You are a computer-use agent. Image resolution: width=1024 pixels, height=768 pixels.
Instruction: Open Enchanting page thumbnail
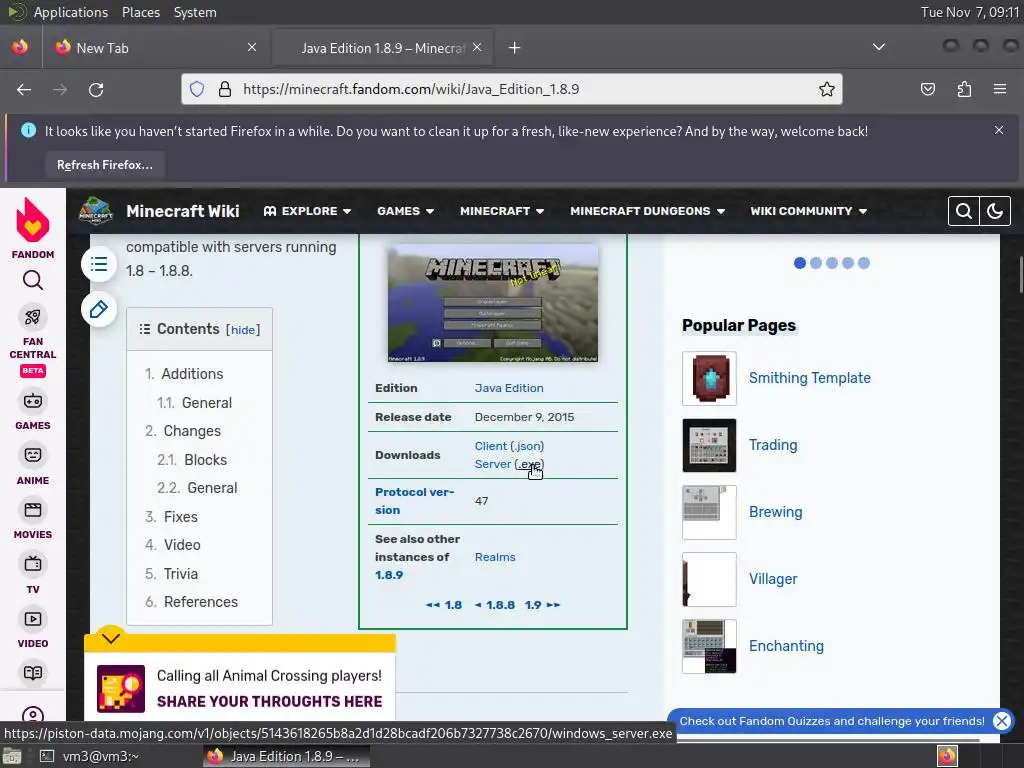coord(709,647)
